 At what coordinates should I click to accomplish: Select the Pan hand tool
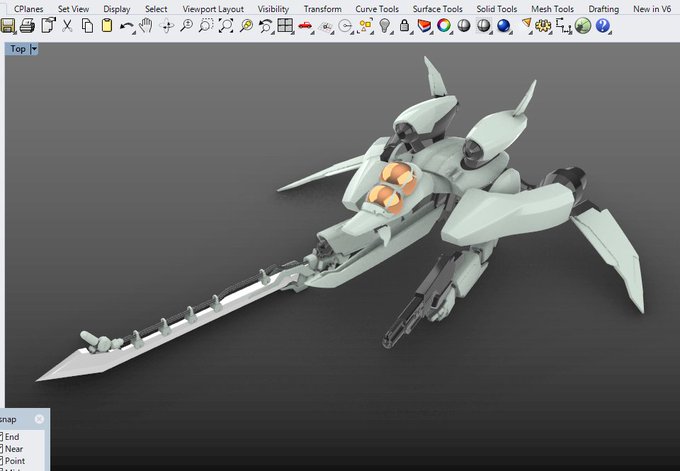pyautogui.click(x=146, y=26)
